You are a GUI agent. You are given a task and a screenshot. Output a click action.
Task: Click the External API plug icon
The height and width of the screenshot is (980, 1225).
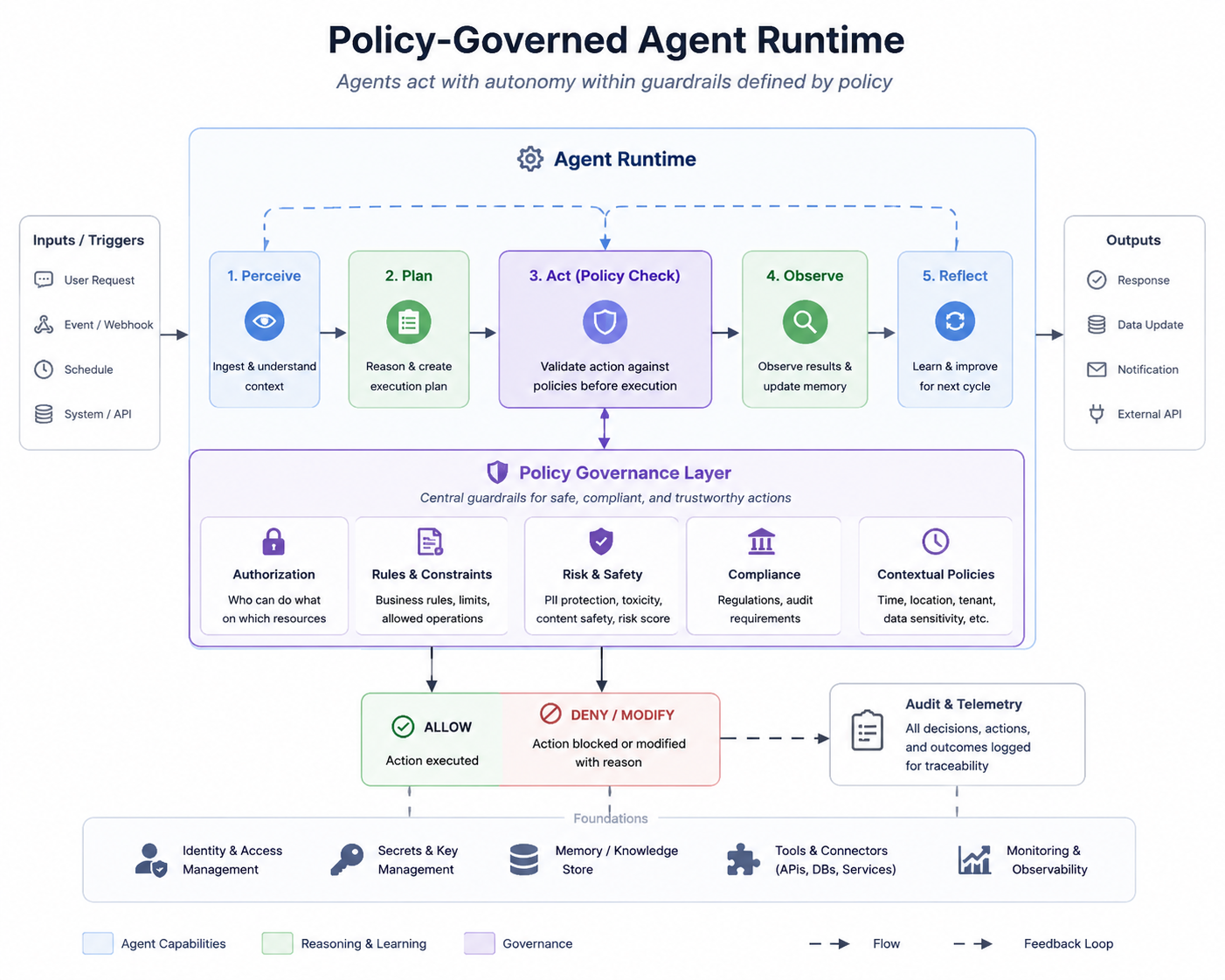1097,413
